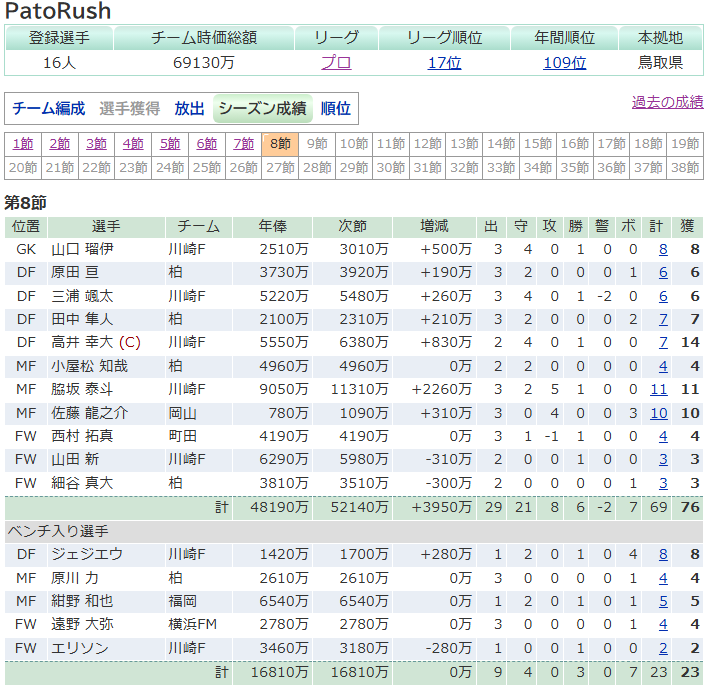Click the 69130万 team value
Image resolution: width=707 pixels, height=687 pixels.
[x=204, y=63]
